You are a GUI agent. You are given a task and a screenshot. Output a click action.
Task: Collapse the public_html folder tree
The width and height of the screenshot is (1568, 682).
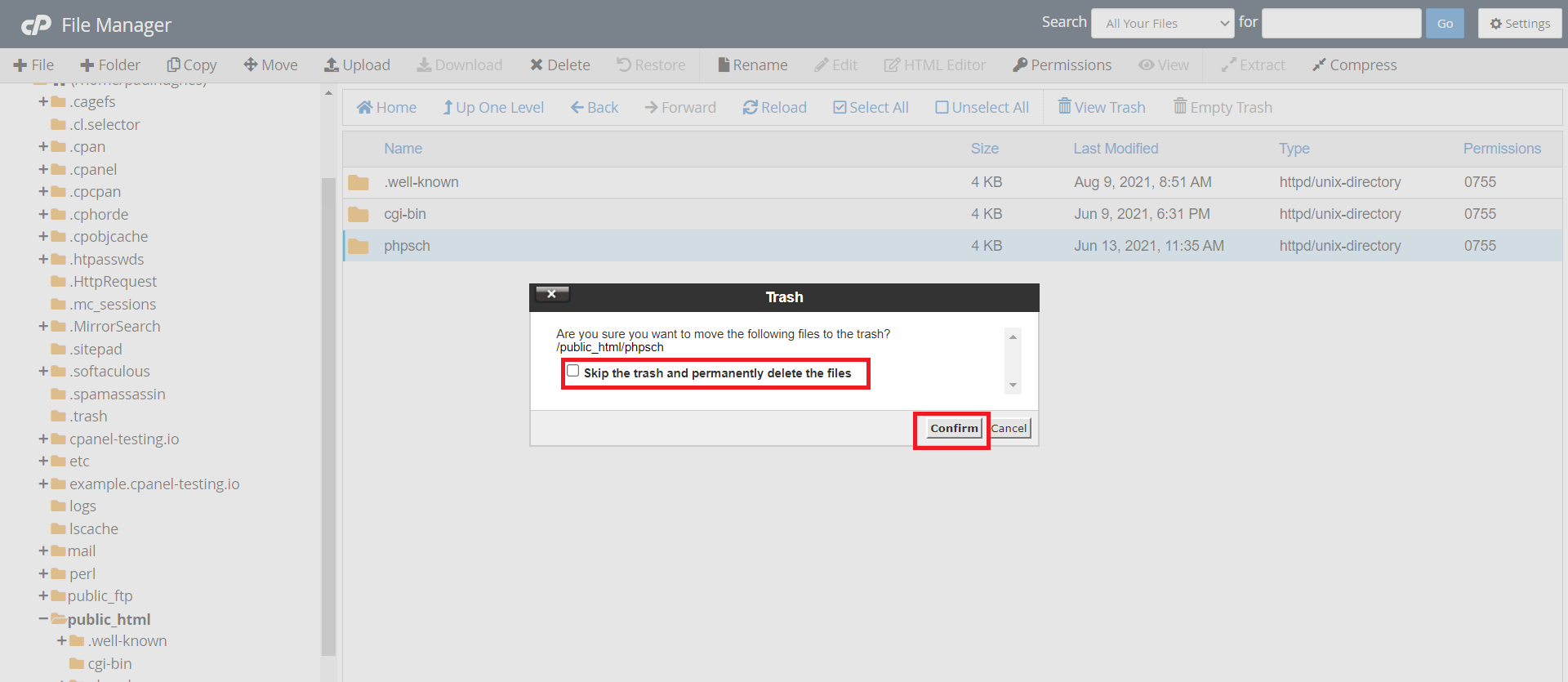[43, 619]
